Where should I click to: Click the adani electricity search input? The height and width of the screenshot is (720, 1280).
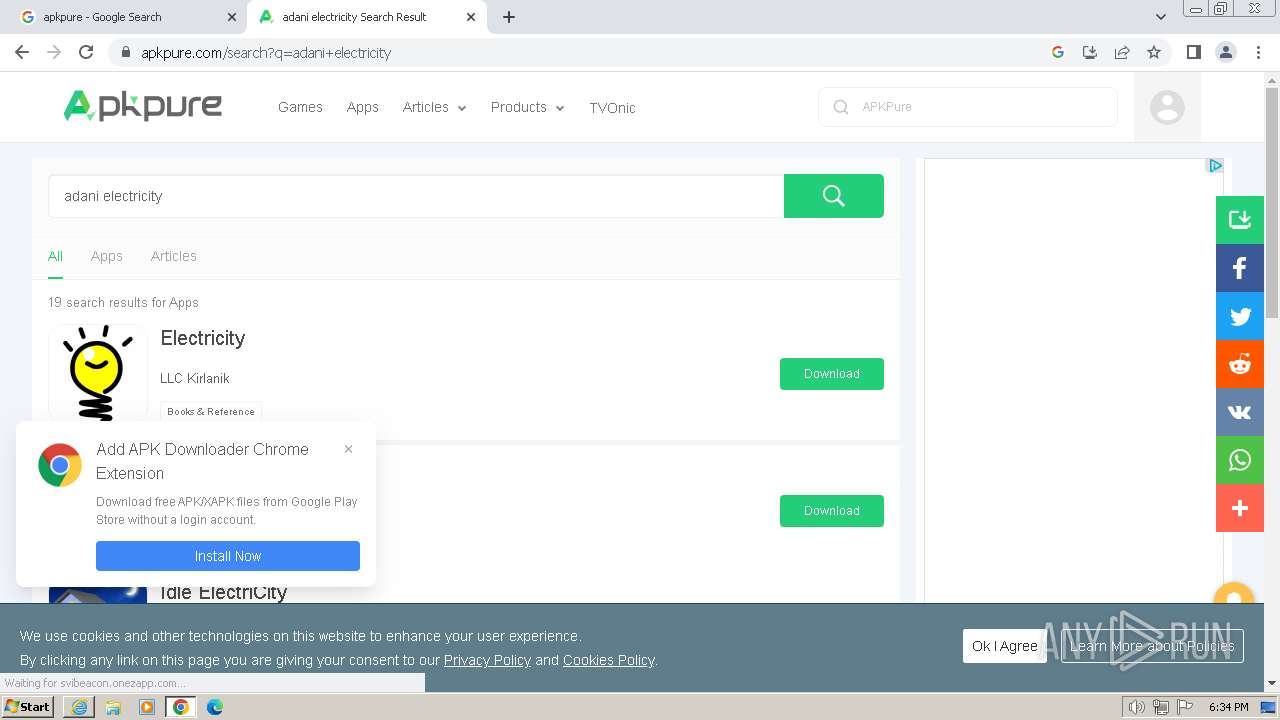pyautogui.click(x=416, y=196)
